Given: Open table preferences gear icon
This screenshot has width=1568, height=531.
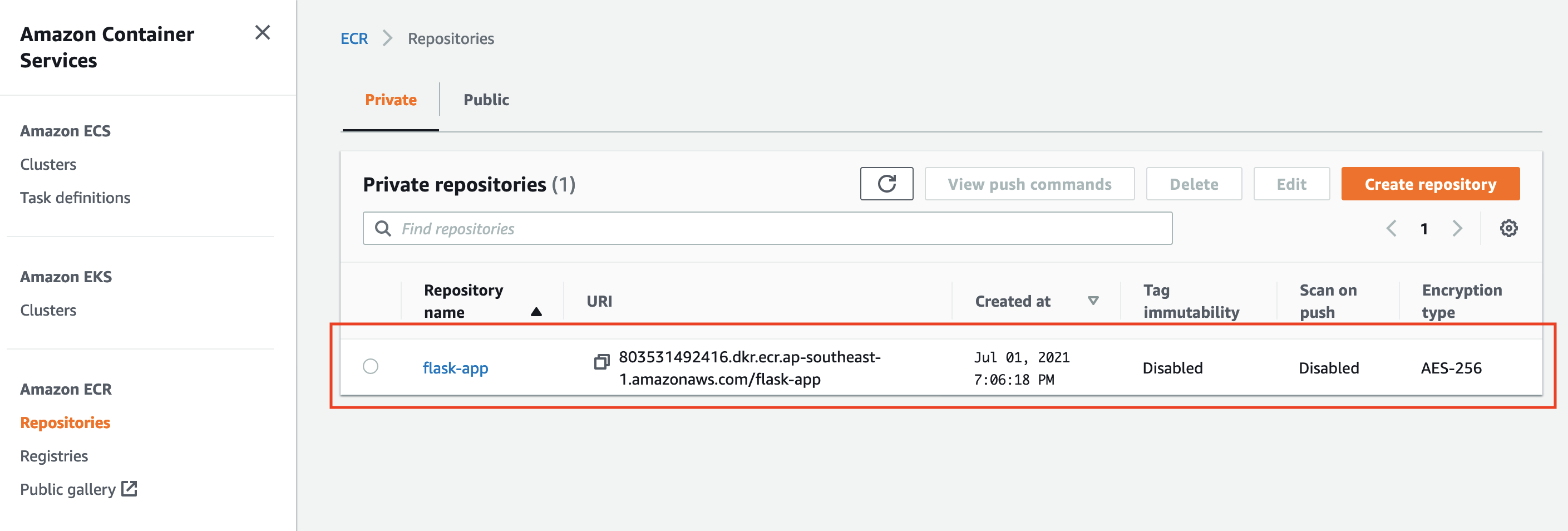Looking at the screenshot, I should (x=1508, y=228).
